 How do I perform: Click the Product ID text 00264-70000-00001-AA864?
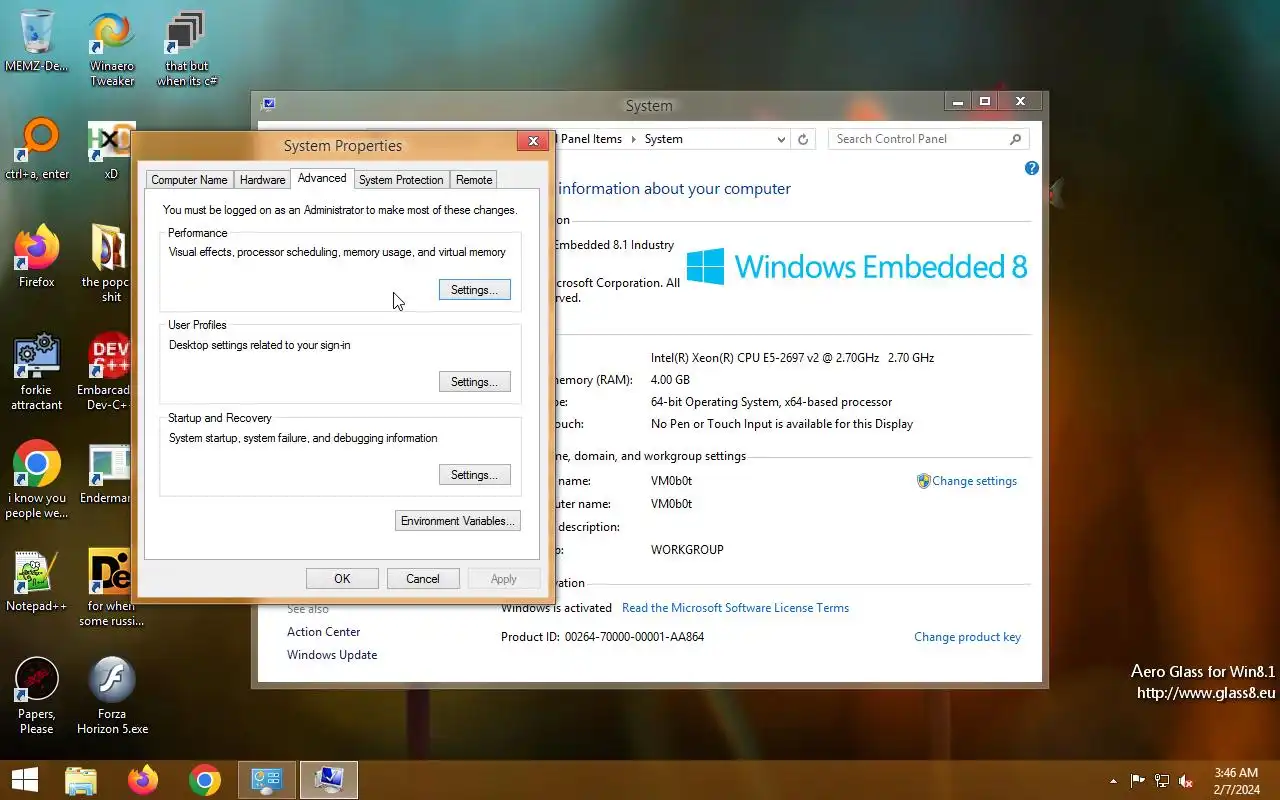[634, 637]
